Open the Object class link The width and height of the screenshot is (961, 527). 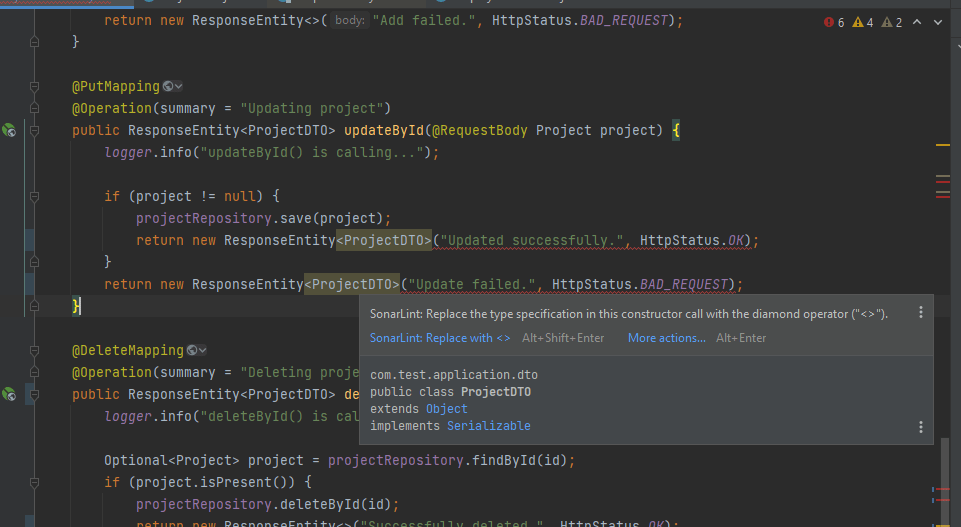point(447,409)
